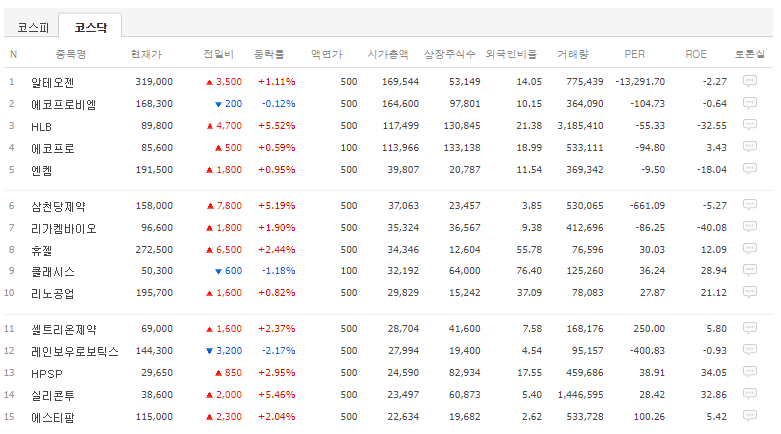This screenshot has height=434, width=781.
Task: Open the HPSP stock link
Action: [x=47, y=373]
